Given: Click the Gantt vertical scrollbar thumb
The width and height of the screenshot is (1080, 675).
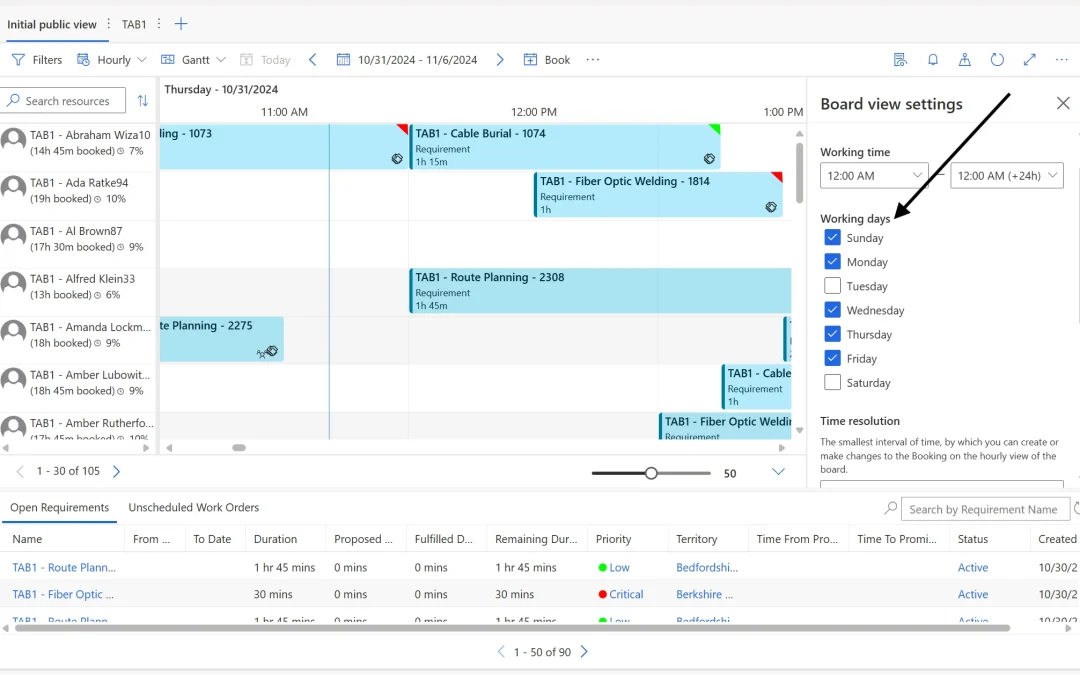Looking at the screenshot, I should pyautogui.click(x=799, y=172).
